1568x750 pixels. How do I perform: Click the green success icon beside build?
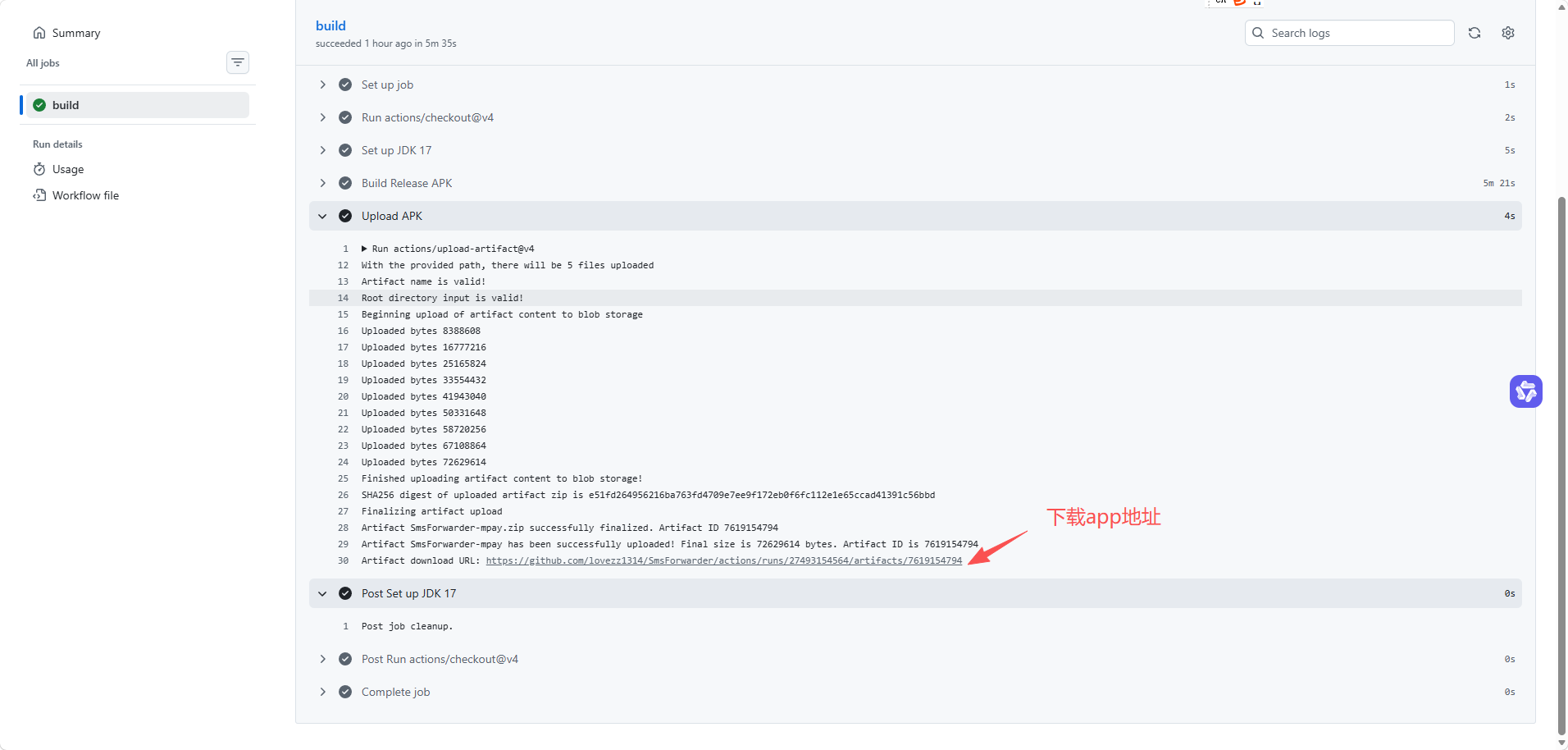(39, 105)
